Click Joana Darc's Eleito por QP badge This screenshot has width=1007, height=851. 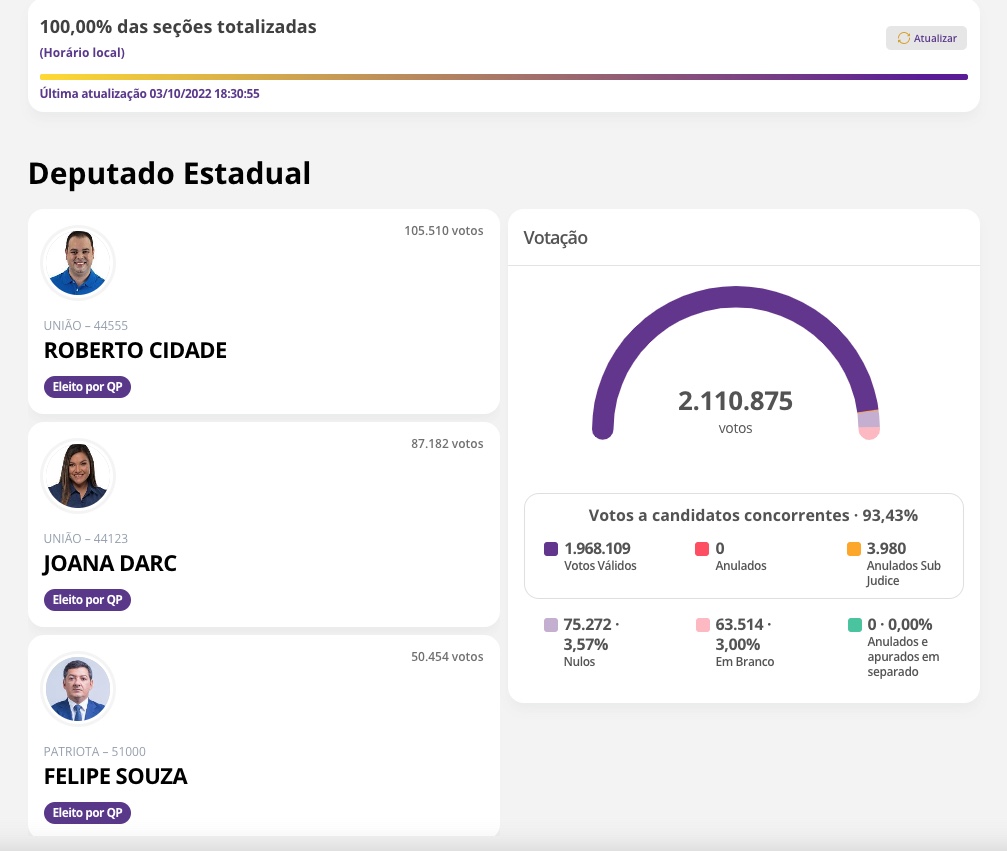pyautogui.click(x=87, y=600)
